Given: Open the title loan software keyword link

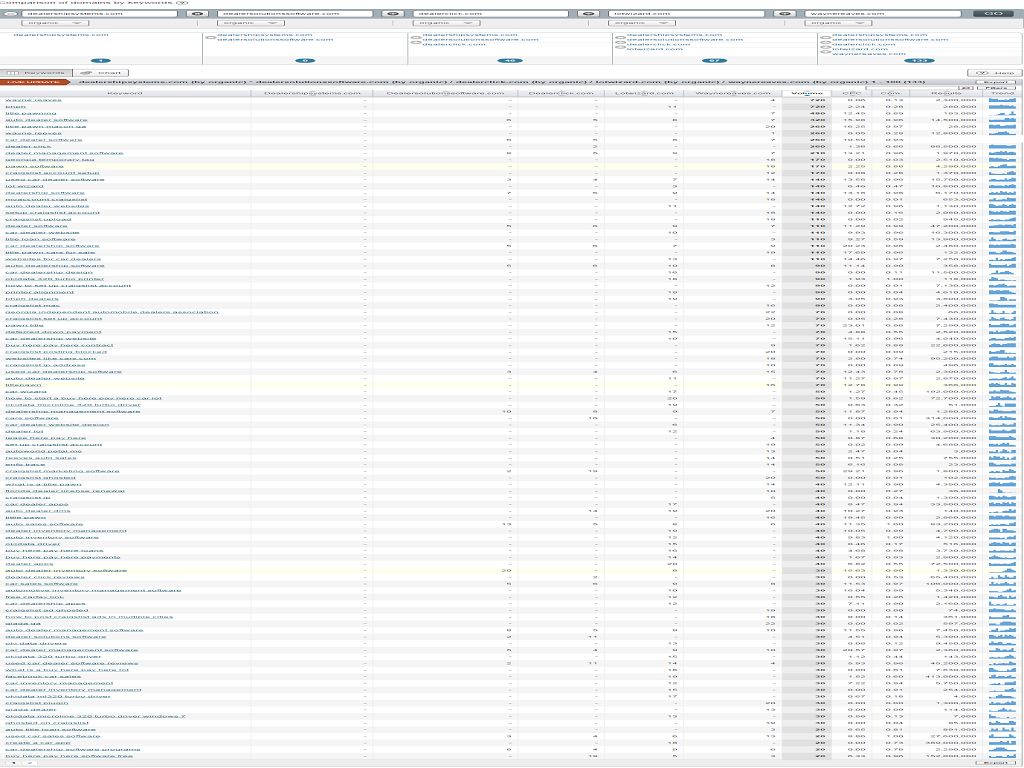Looking at the screenshot, I should 40,239.
